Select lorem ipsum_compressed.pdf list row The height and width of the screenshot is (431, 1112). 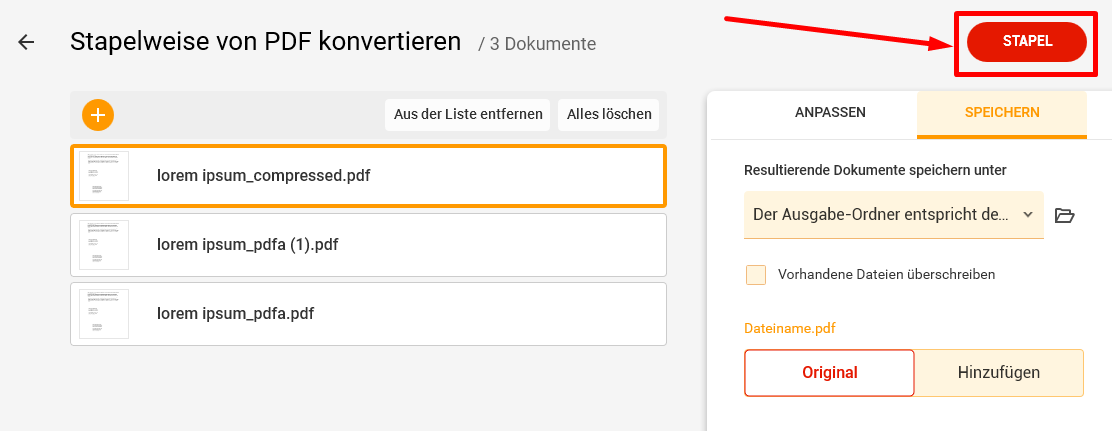point(400,176)
